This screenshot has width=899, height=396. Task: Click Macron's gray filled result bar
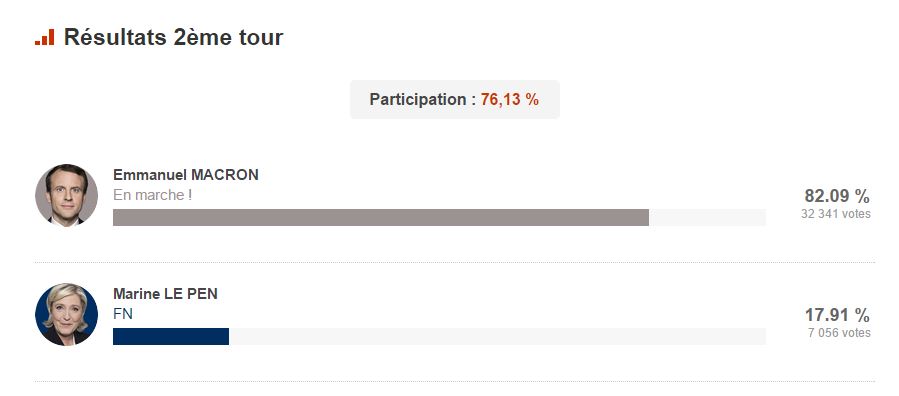pyautogui.click(x=381, y=217)
